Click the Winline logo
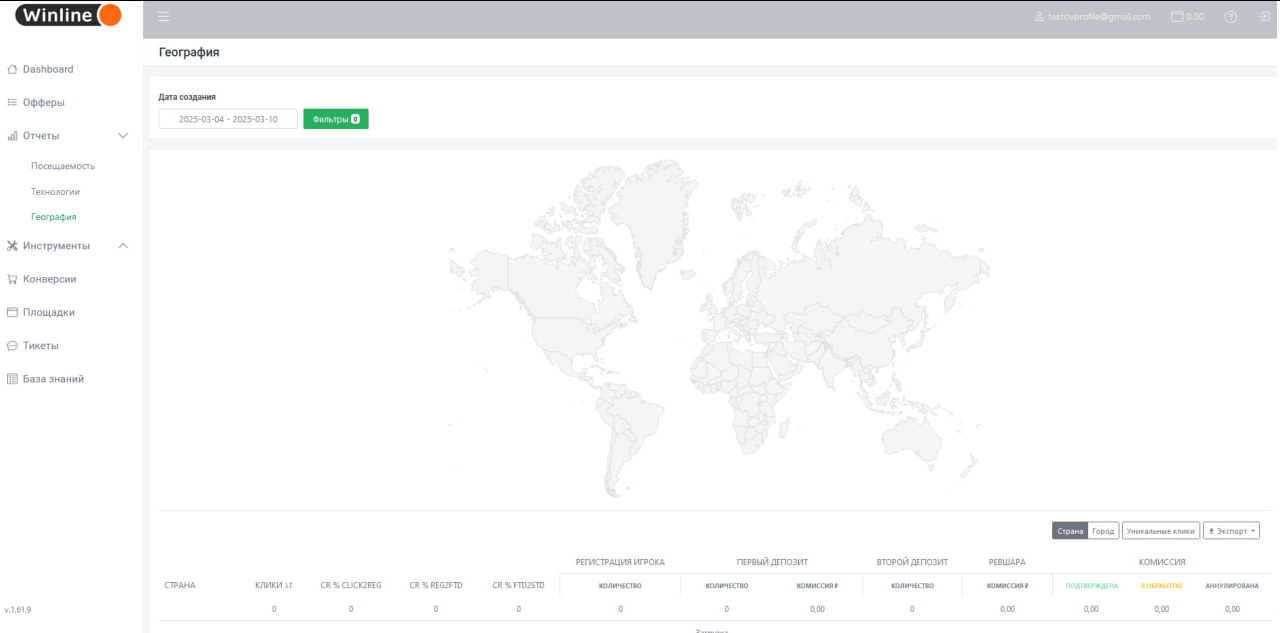1280x633 pixels. tap(68, 15)
